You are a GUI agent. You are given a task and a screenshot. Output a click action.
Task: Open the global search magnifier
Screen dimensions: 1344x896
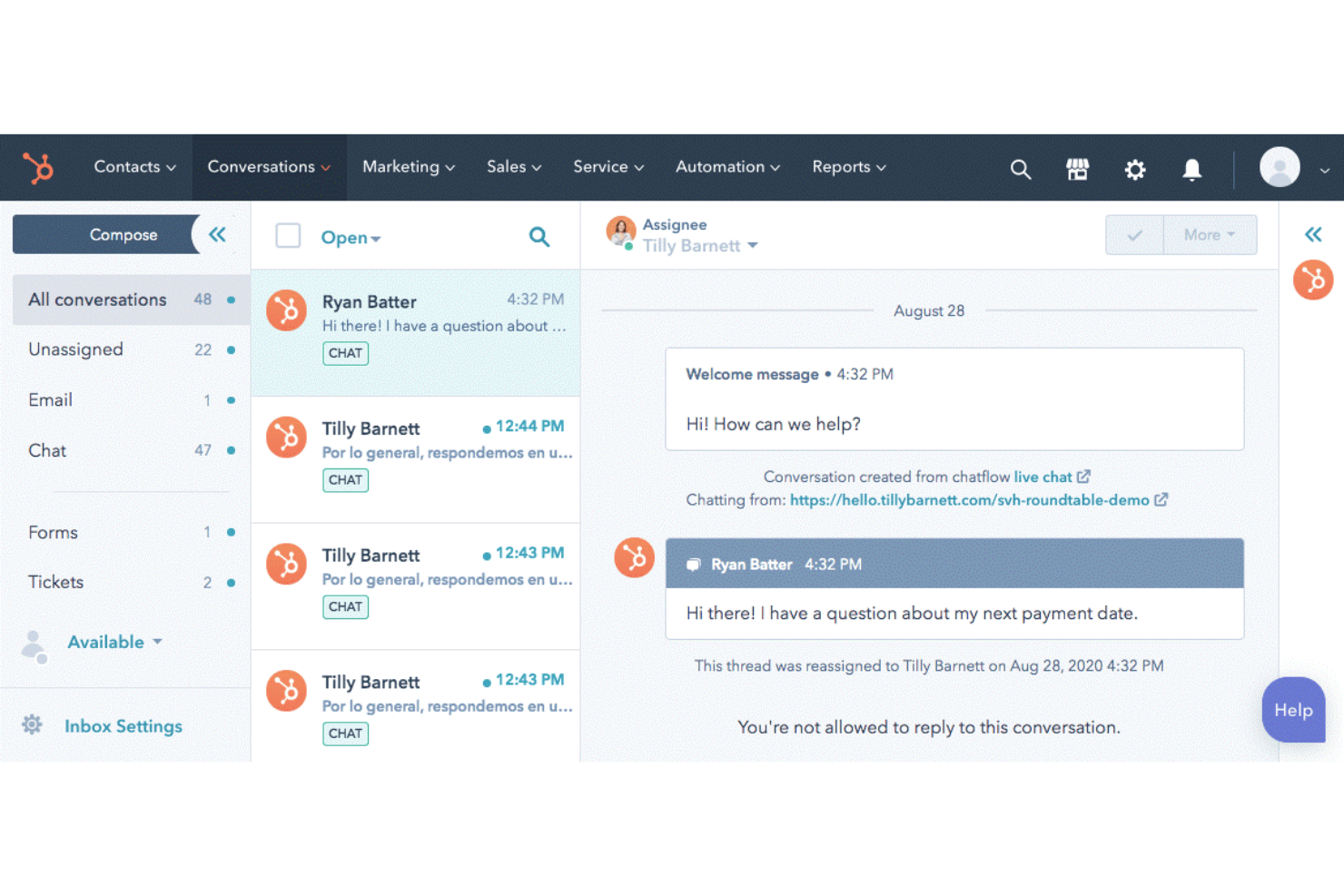click(1020, 169)
